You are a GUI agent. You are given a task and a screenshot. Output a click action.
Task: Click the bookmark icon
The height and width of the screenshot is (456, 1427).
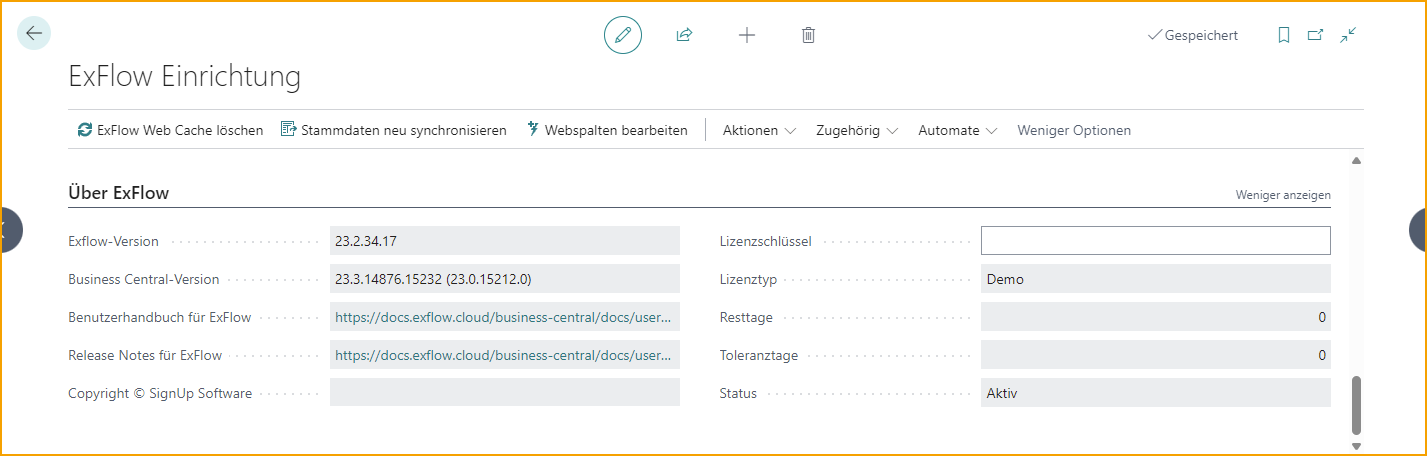1284,35
